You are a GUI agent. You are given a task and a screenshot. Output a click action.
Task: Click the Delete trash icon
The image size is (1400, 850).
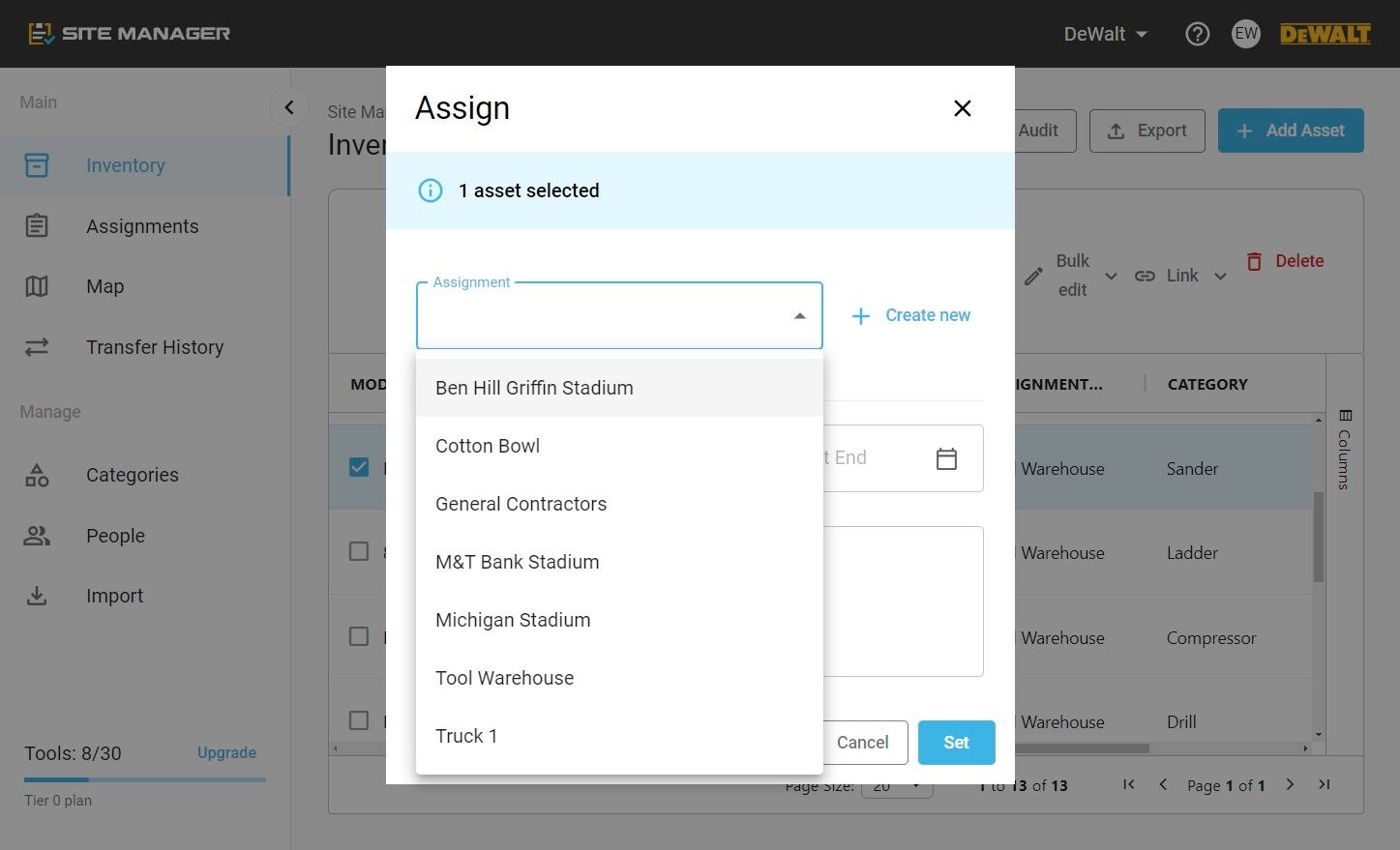1254,261
